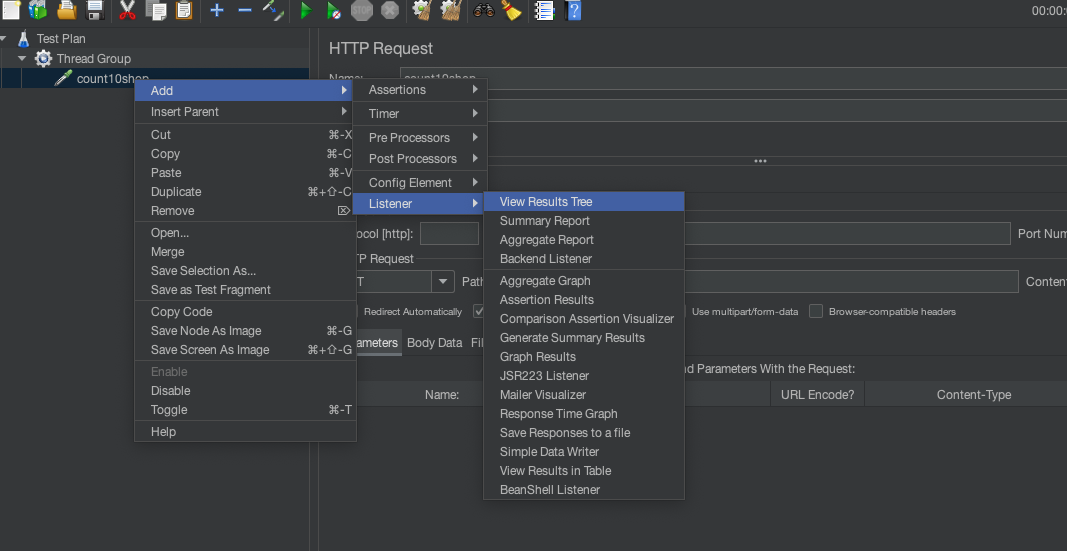Image resolution: width=1067 pixels, height=551 pixels.
Task: Click Save as Test Fragment entry
Action: click(x=245, y=290)
